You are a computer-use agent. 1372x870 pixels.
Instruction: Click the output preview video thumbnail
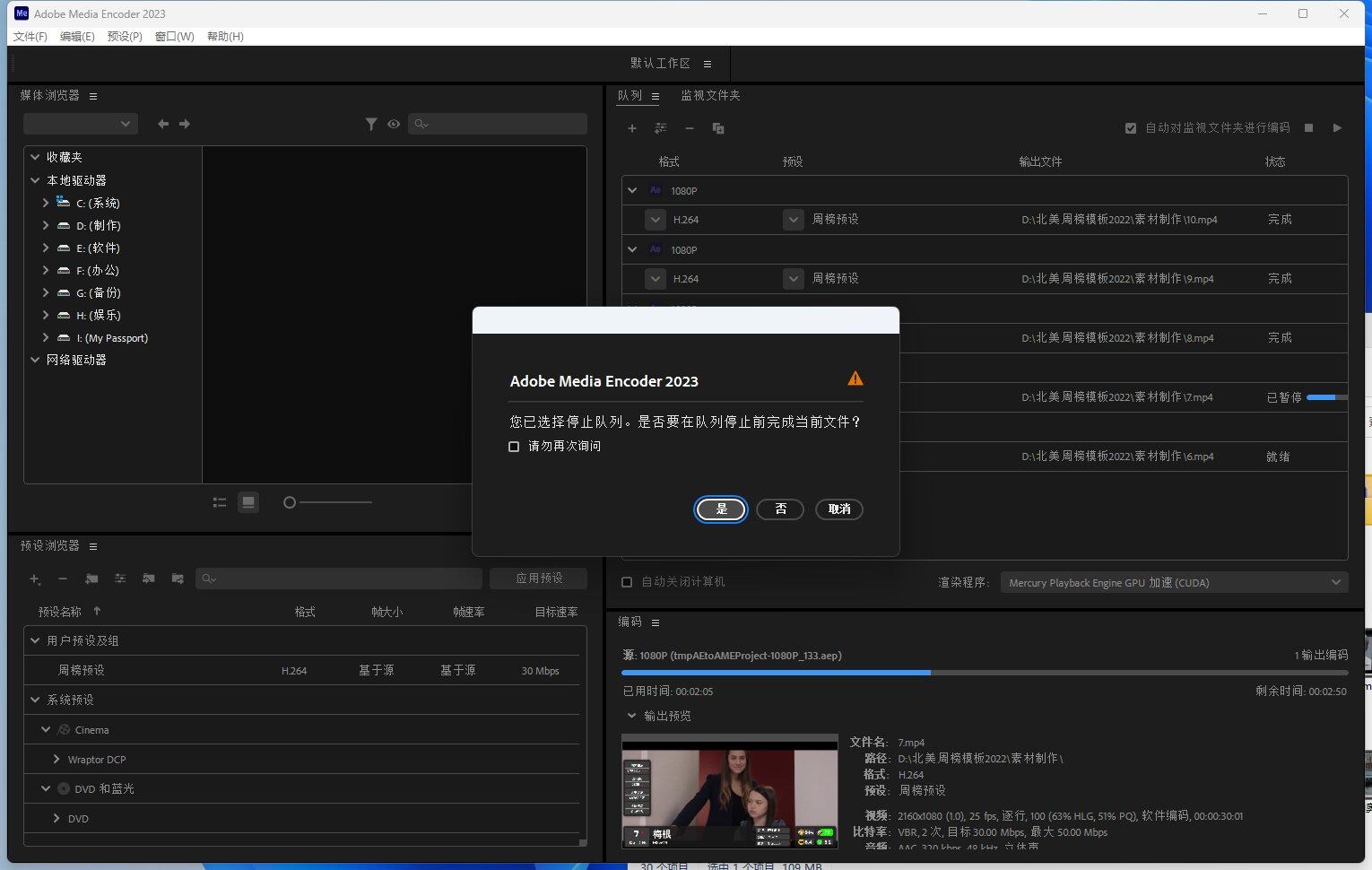(x=730, y=791)
